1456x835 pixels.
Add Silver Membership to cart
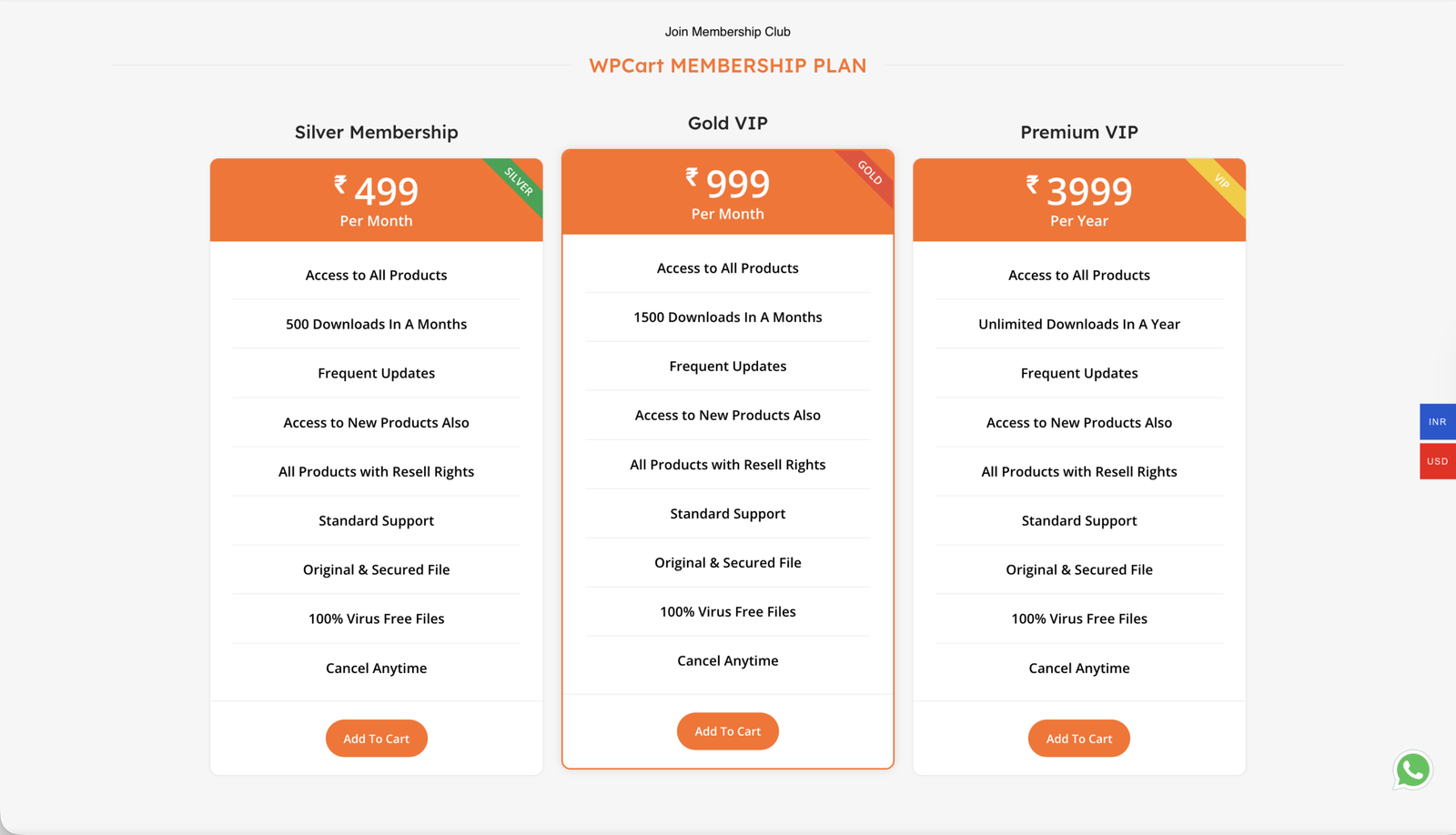pyautogui.click(x=376, y=739)
